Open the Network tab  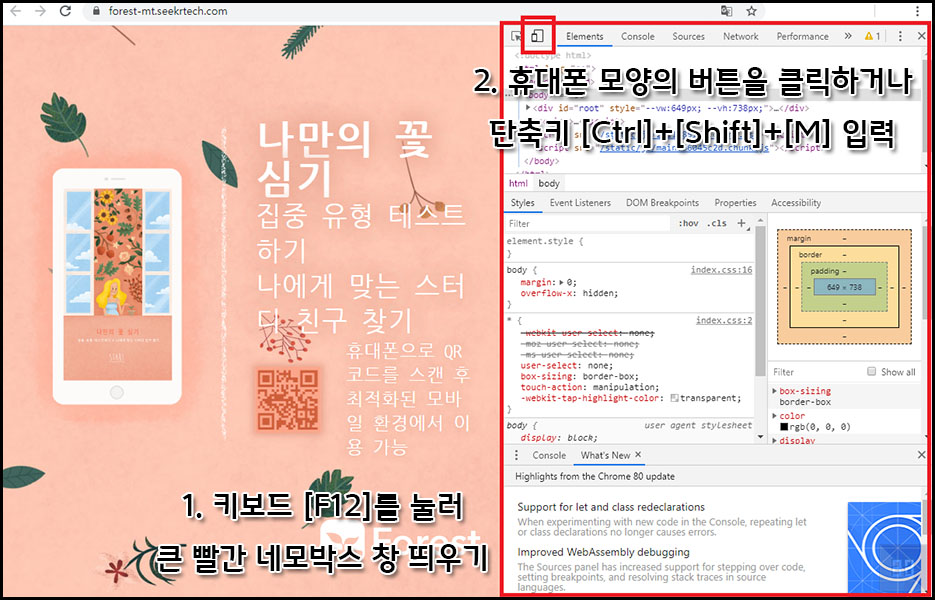point(741,36)
